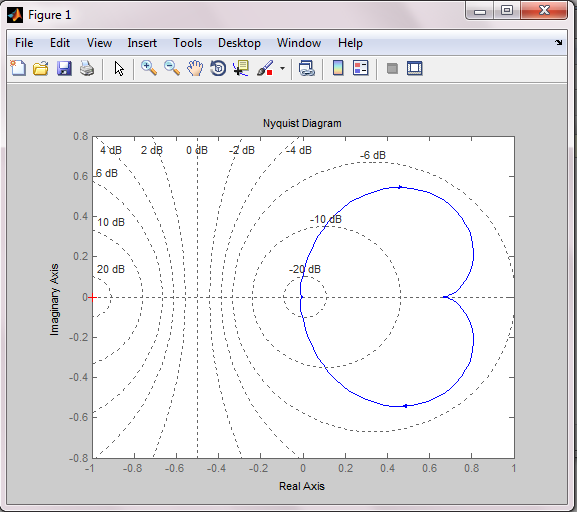The height and width of the screenshot is (512, 577).
Task: Open file using folder icon
Action: coord(41,68)
